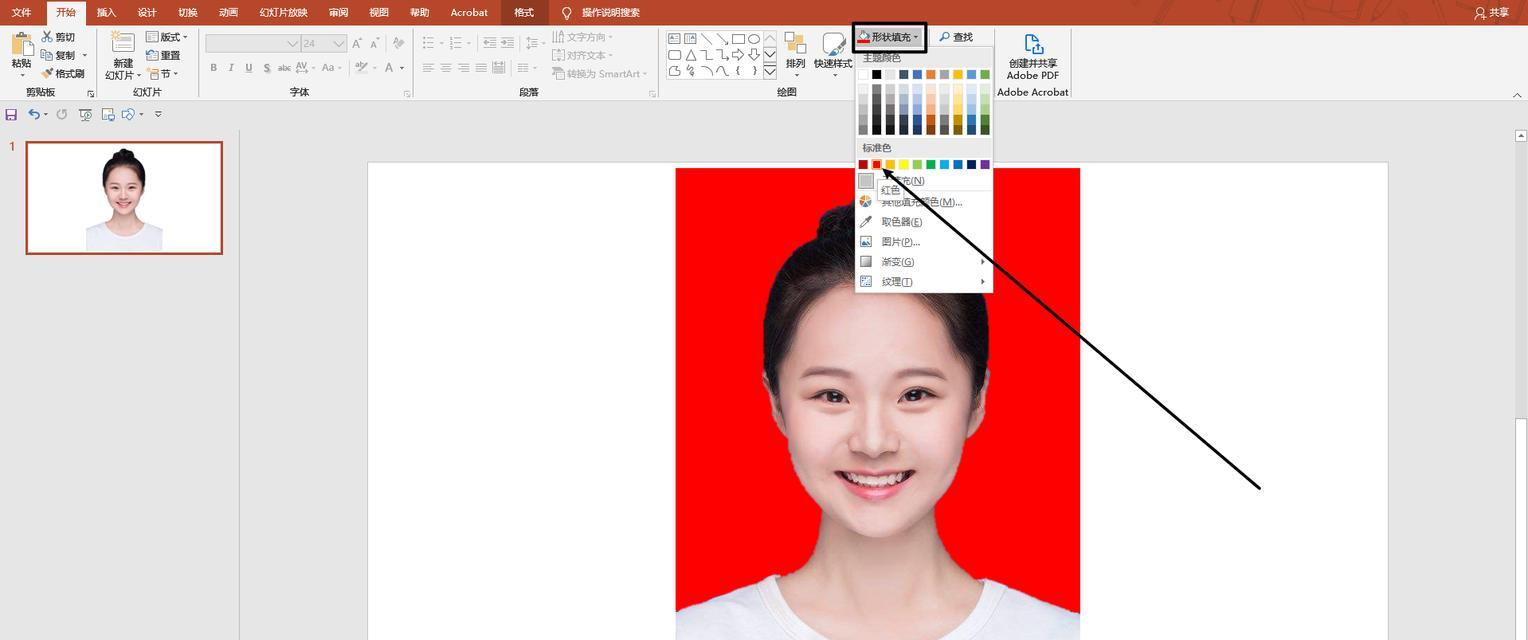Switch to the Insert (插入) tab
Screen dimensions: 1528x640
coord(106,13)
